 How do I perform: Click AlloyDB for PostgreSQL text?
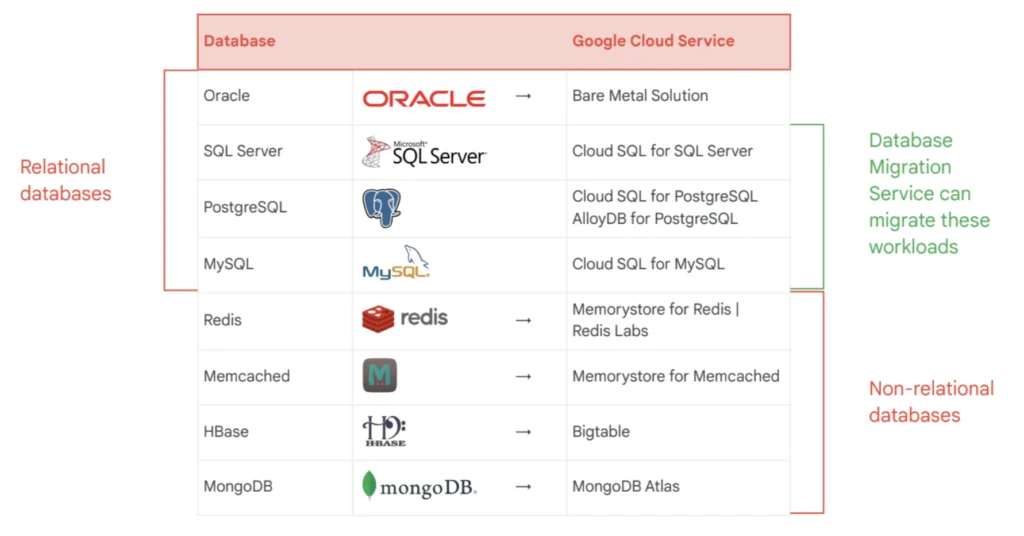click(654, 219)
